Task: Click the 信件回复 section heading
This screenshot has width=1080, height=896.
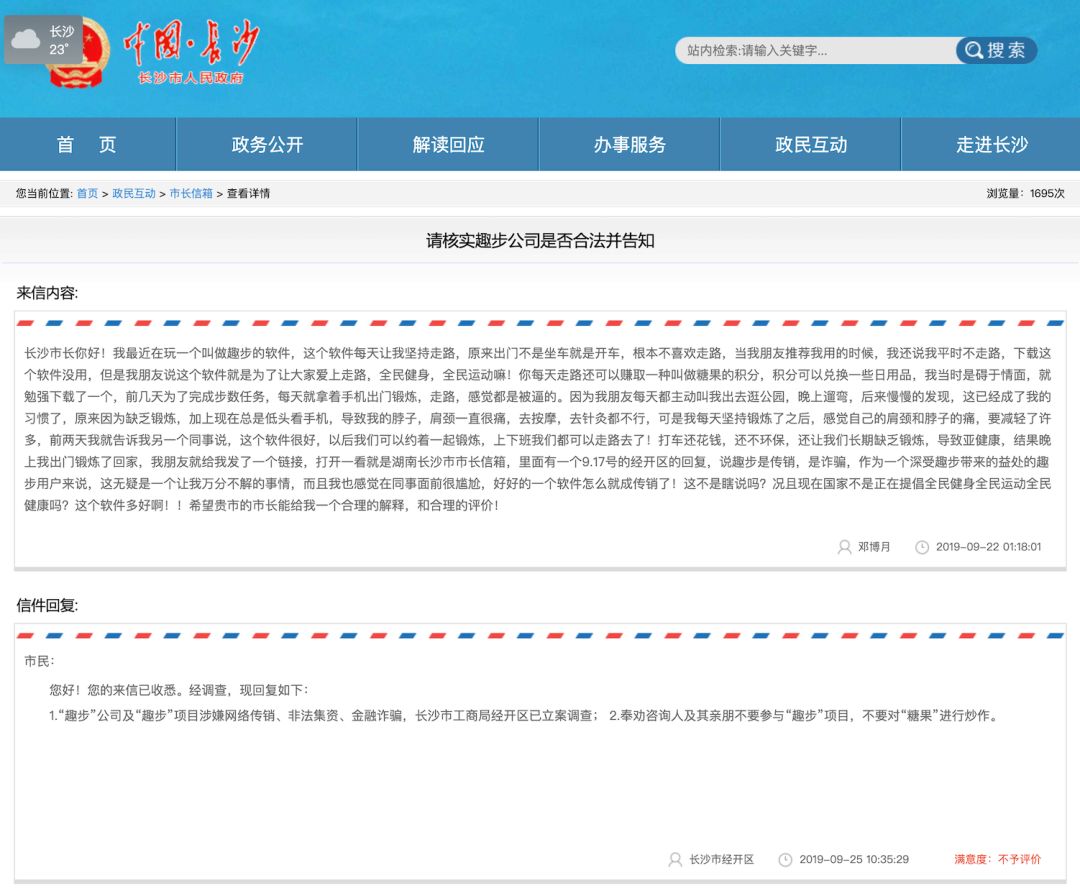Action: [47, 605]
